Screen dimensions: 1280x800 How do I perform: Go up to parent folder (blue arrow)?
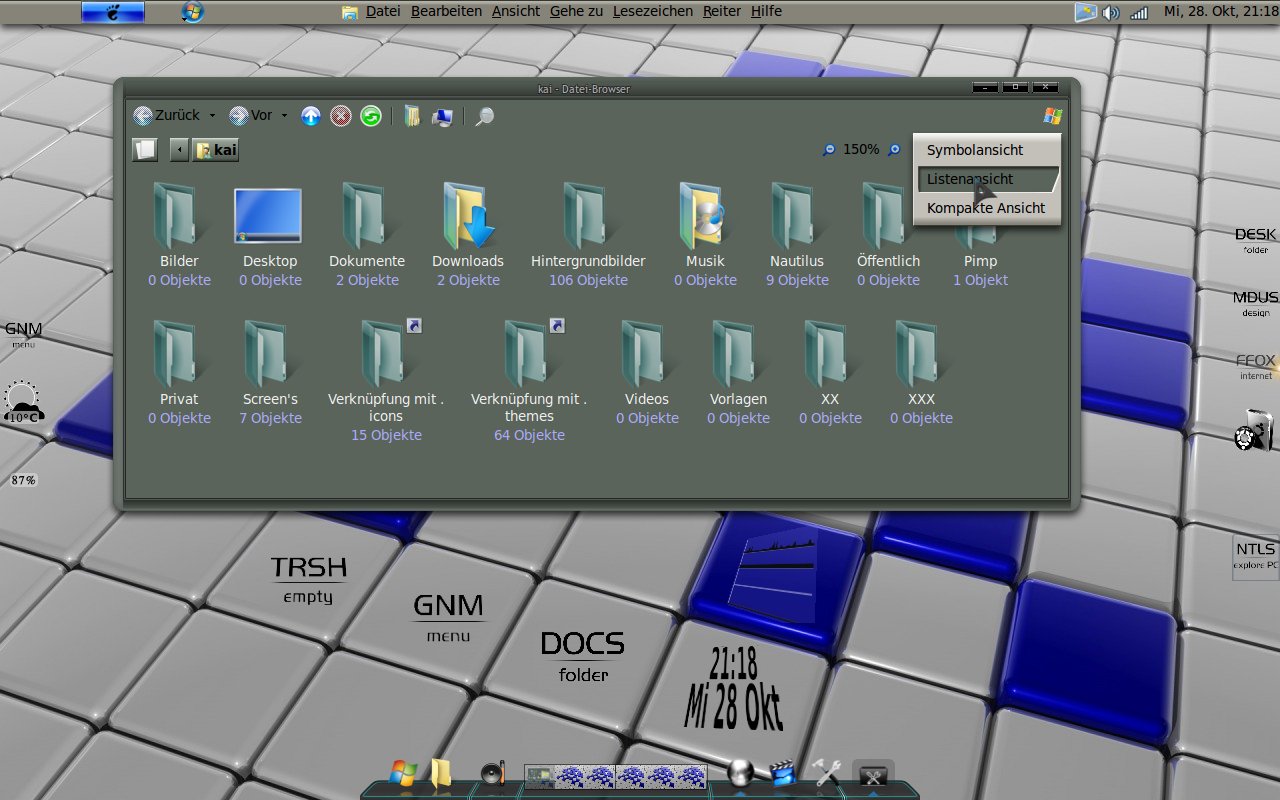pos(311,116)
